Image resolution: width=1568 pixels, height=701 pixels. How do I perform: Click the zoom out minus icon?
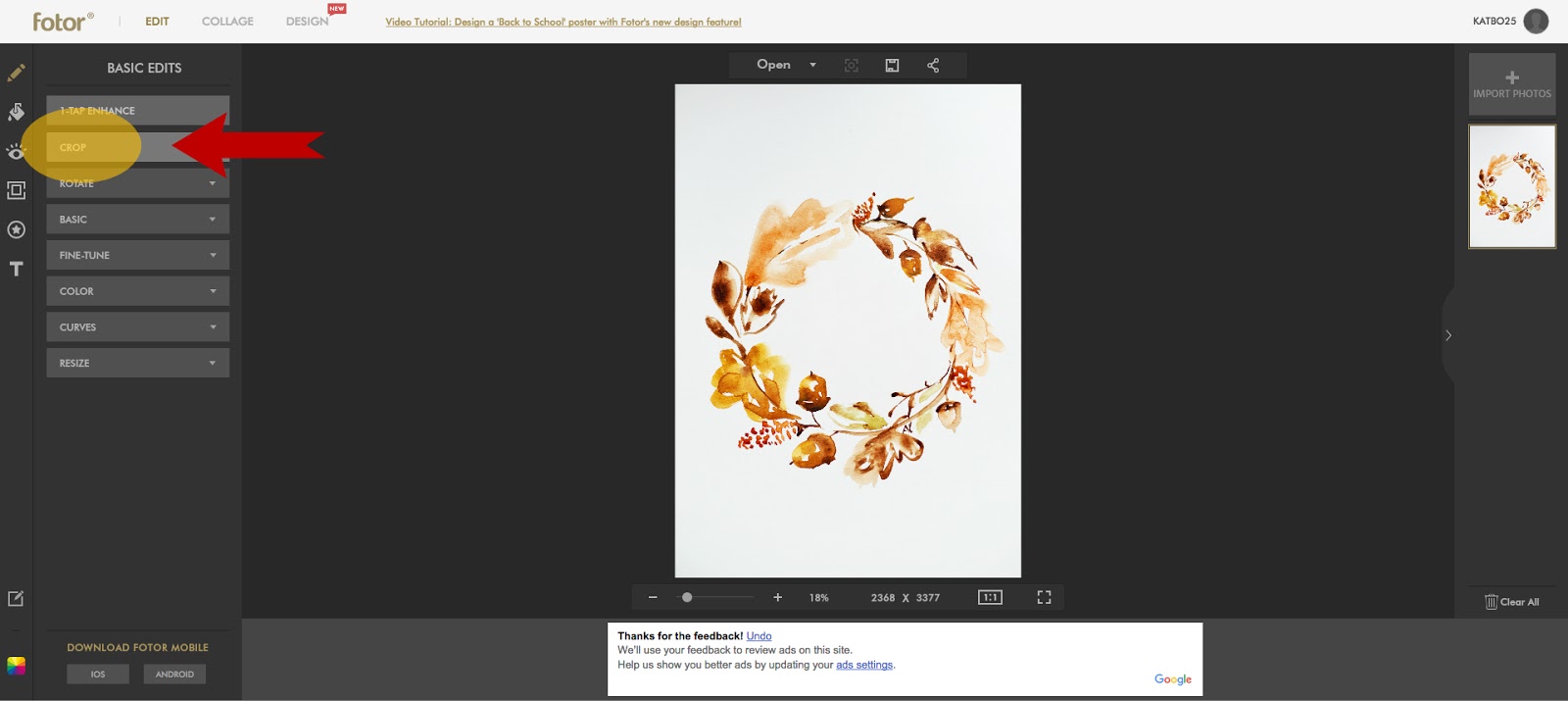point(653,597)
